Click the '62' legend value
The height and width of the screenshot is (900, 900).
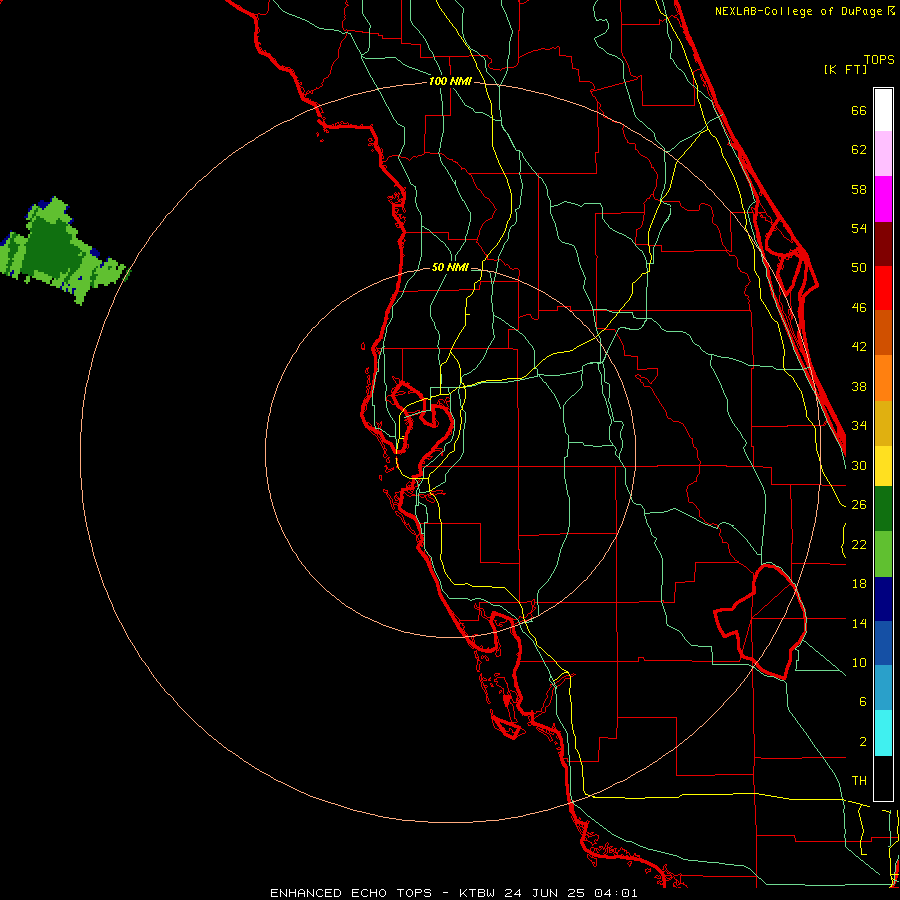859,150
